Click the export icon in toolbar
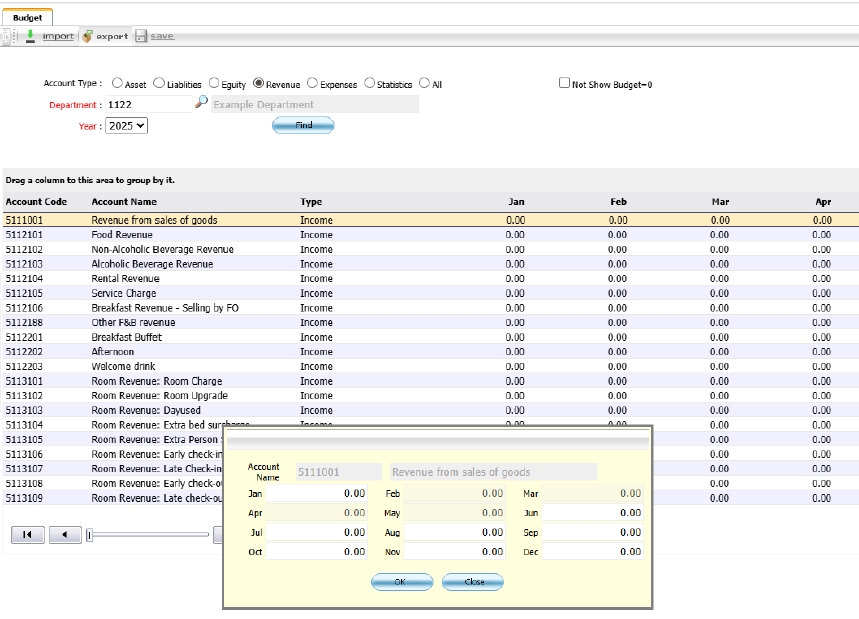Screen dimensions: 859x619 (x=88, y=36)
